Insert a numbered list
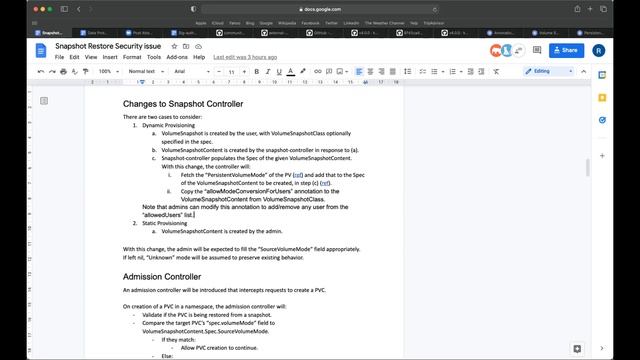Viewport: 640px width, 360px height. coord(453,71)
